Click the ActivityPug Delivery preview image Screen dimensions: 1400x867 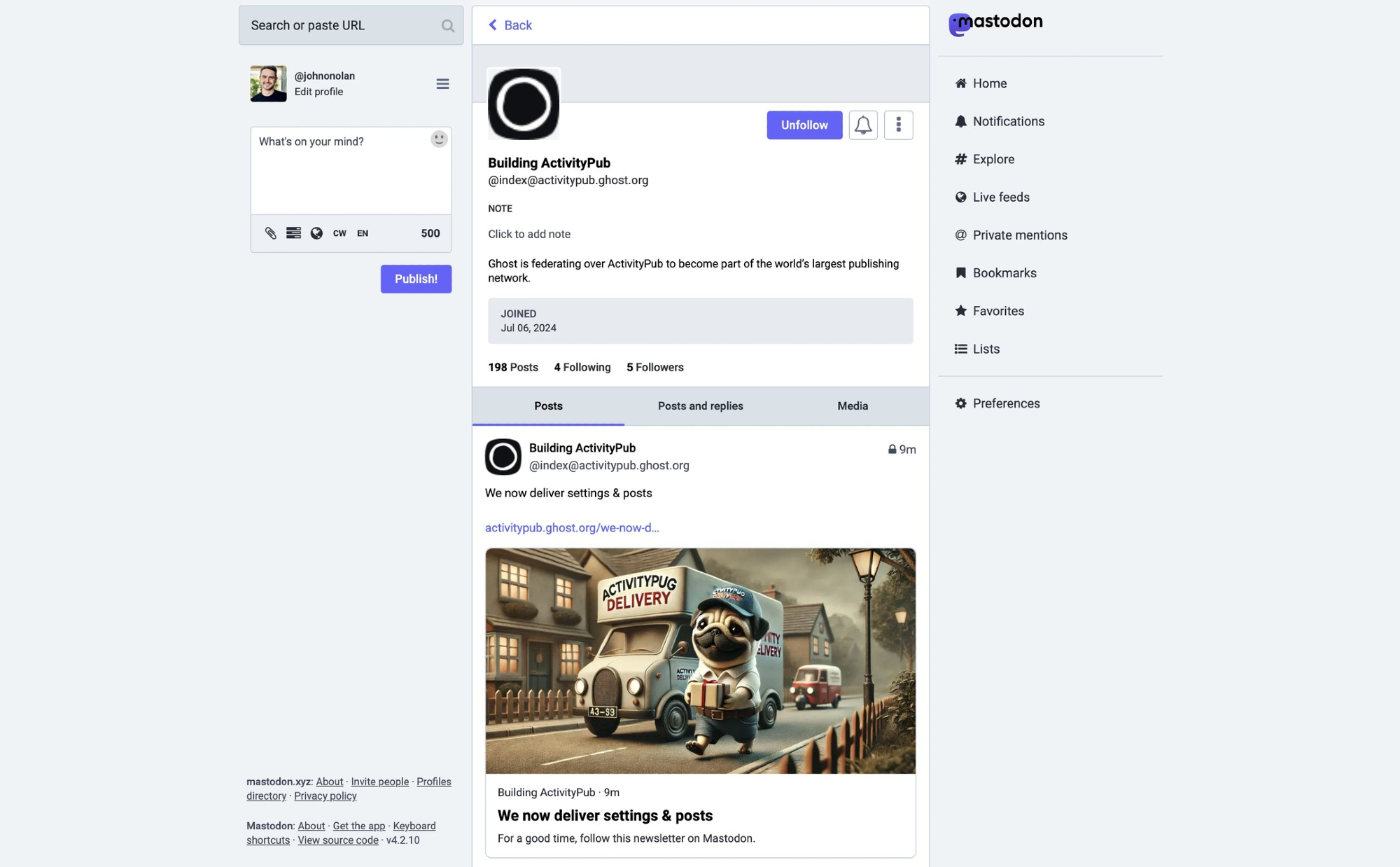click(700, 660)
